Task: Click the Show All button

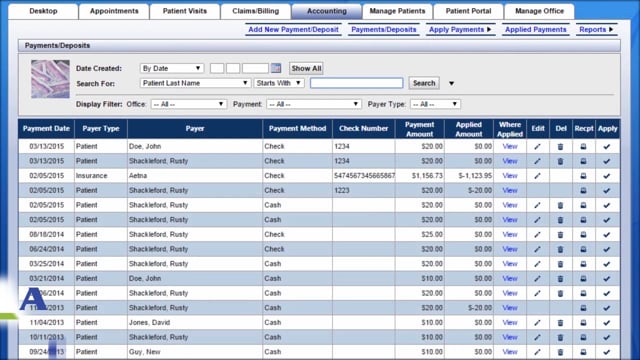Action: click(x=306, y=68)
